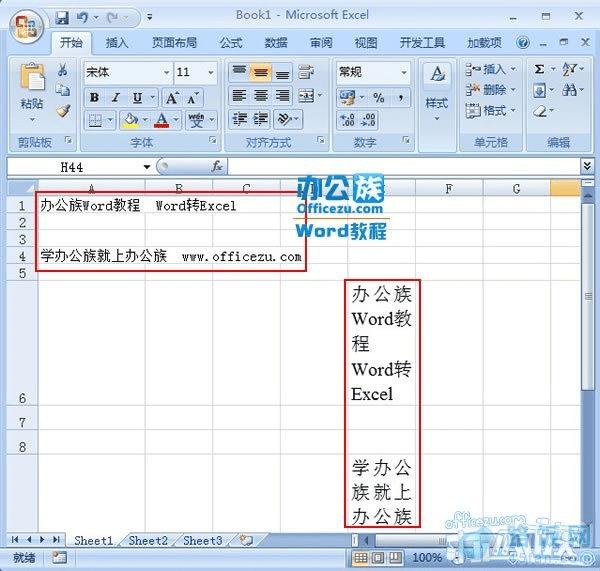This screenshot has width=600, height=571.
Task: Align text left
Action: [x=239, y=96]
